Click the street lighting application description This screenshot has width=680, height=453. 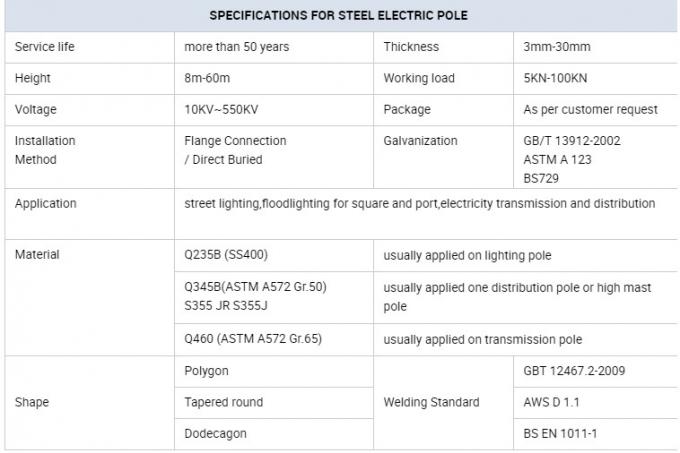click(x=420, y=203)
